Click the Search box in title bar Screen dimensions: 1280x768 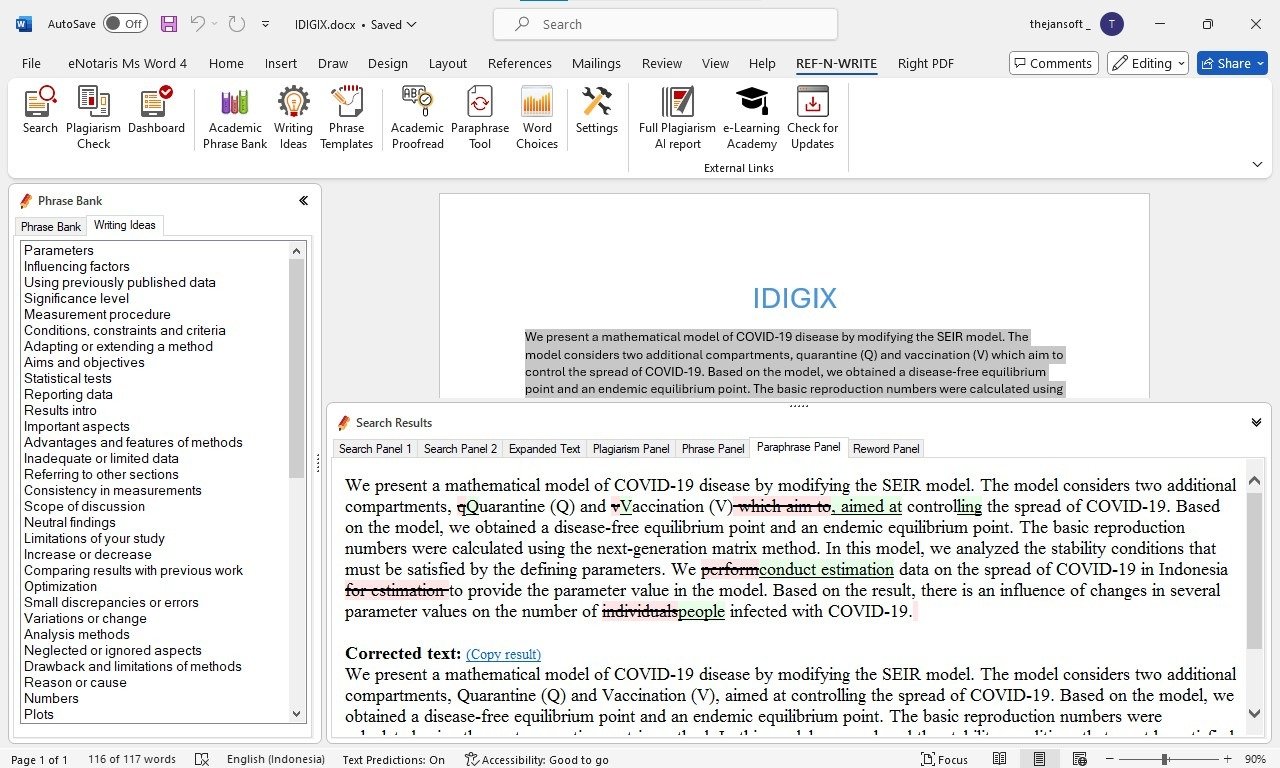pyautogui.click(x=665, y=24)
